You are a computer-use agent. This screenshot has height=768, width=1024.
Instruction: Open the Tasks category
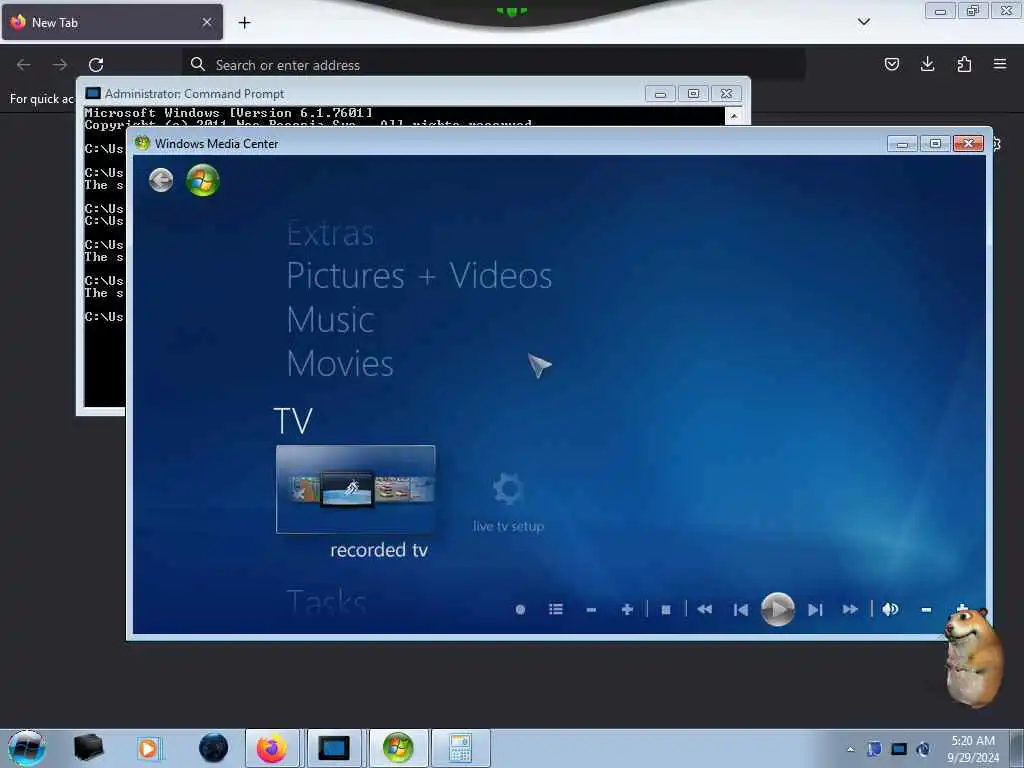(326, 601)
